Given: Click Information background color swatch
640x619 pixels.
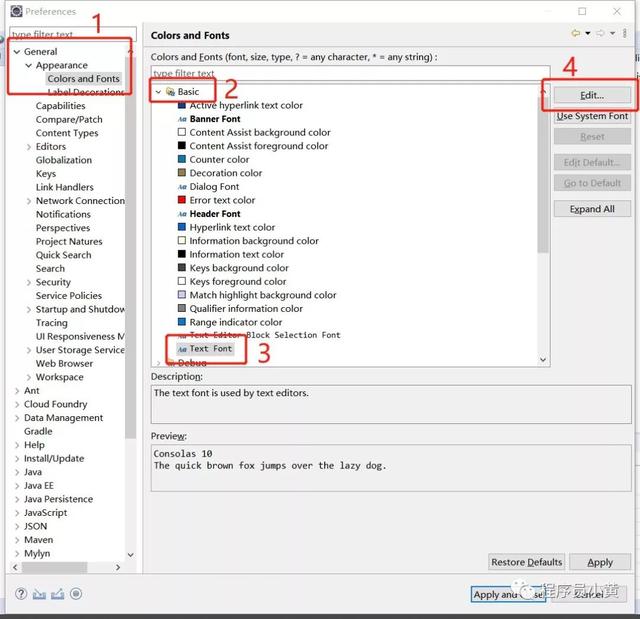Looking at the screenshot, I should (182, 240).
